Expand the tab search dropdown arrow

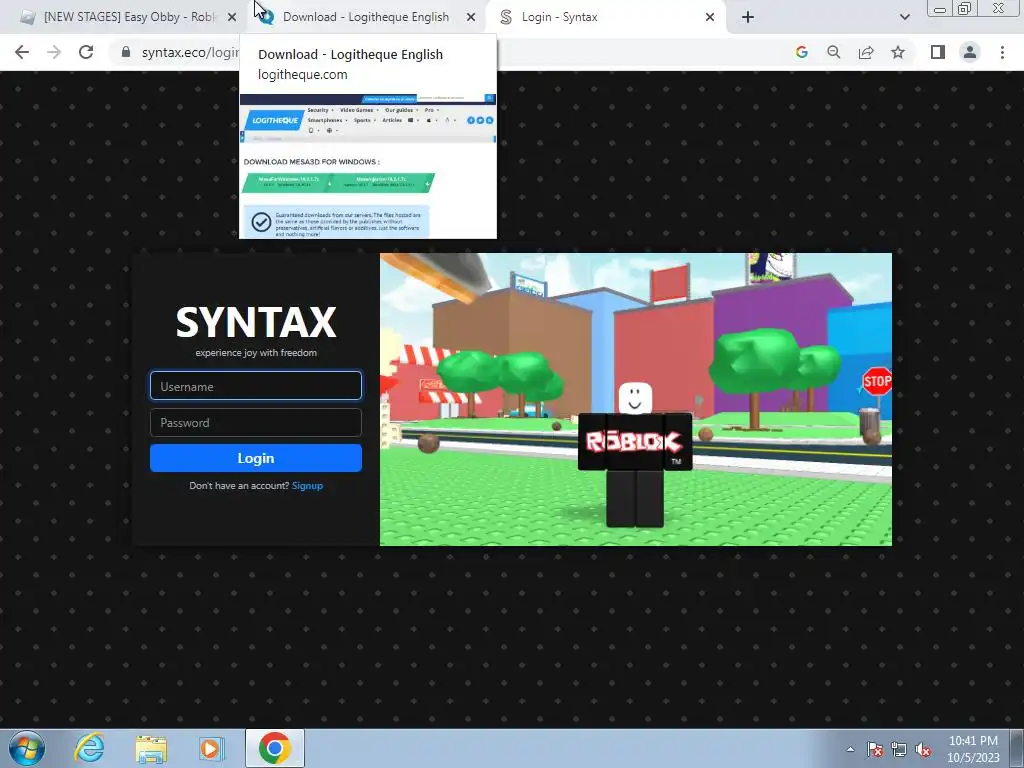tap(904, 18)
